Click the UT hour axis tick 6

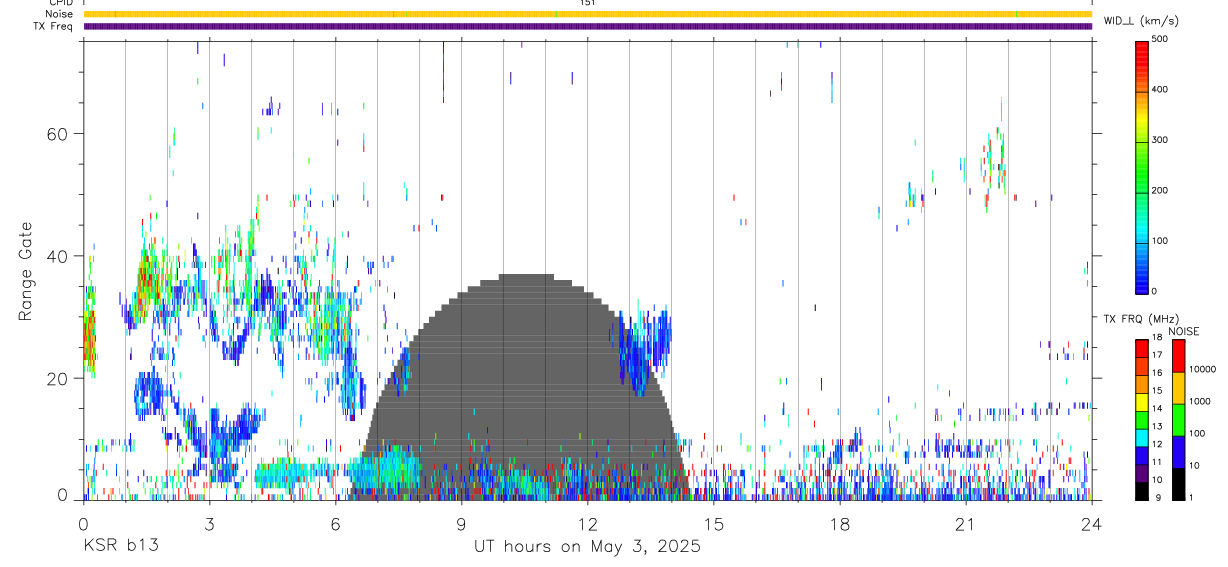pos(335,523)
